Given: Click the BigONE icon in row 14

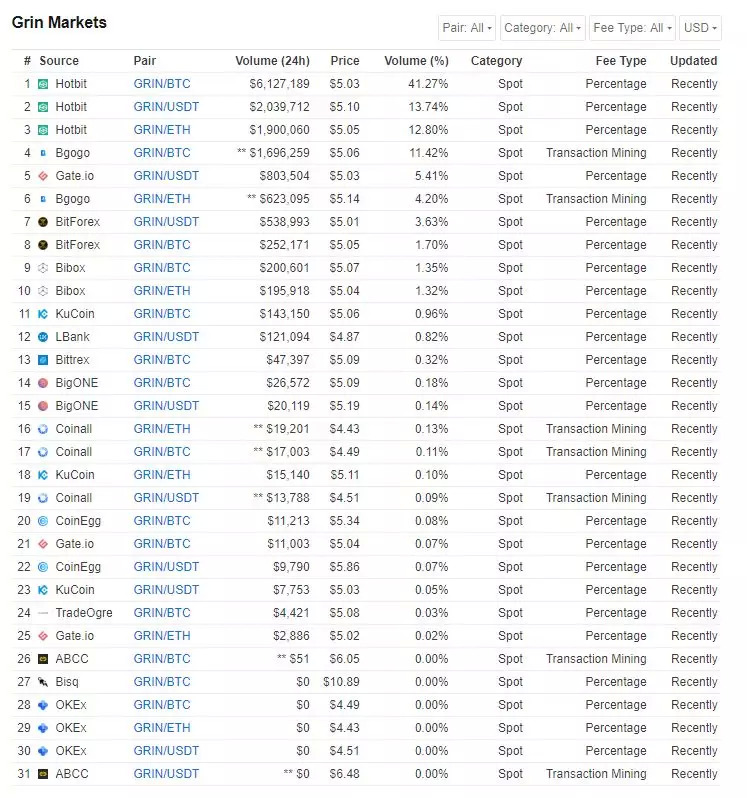Looking at the screenshot, I should coord(43,383).
